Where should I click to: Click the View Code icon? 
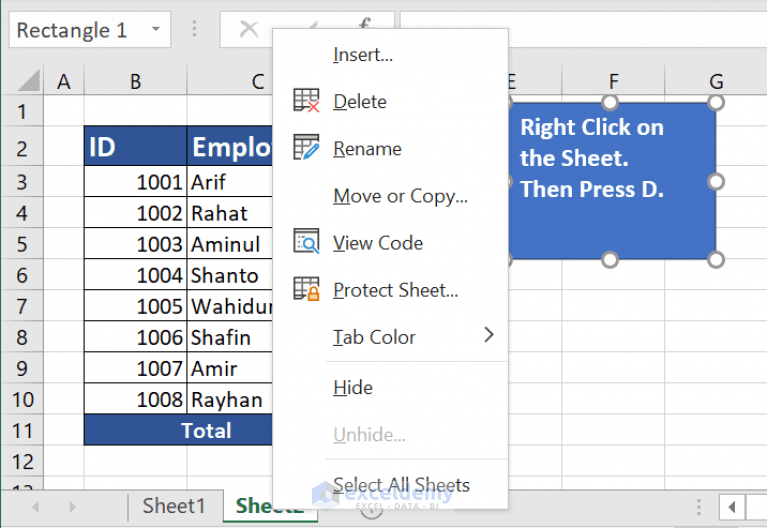[306, 242]
